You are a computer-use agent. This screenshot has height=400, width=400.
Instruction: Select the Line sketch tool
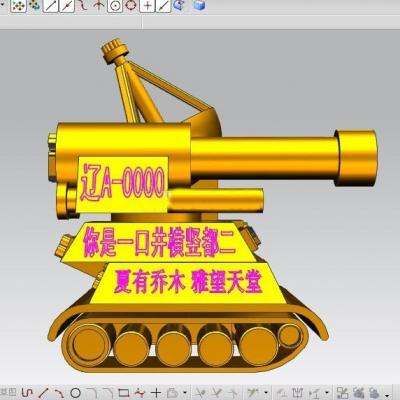[43, 393]
